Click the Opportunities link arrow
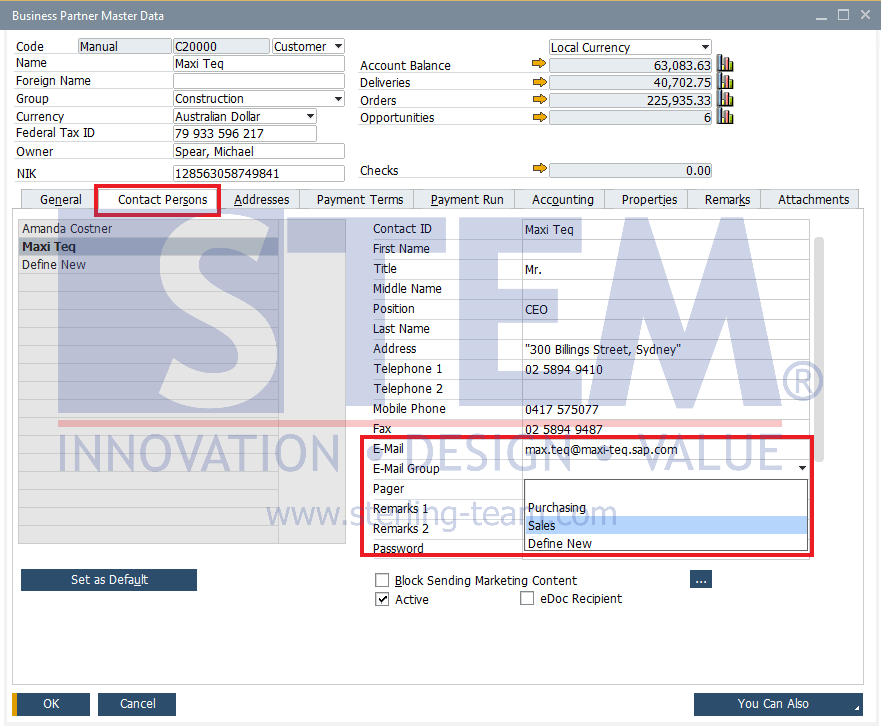The image size is (881, 728). tap(539, 117)
